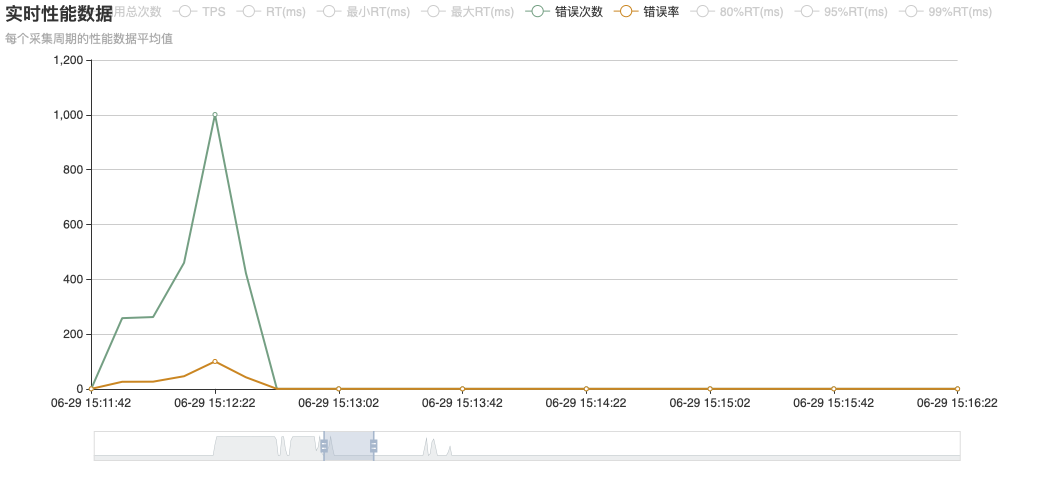Enable the 95%RT(ms) legend item
1064x481 pixels.
(856, 12)
